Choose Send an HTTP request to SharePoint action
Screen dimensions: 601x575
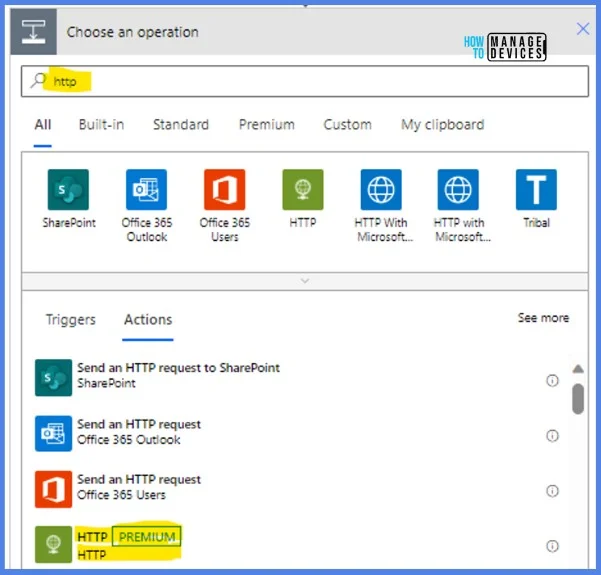pyautogui.click(x=299, y=378)
